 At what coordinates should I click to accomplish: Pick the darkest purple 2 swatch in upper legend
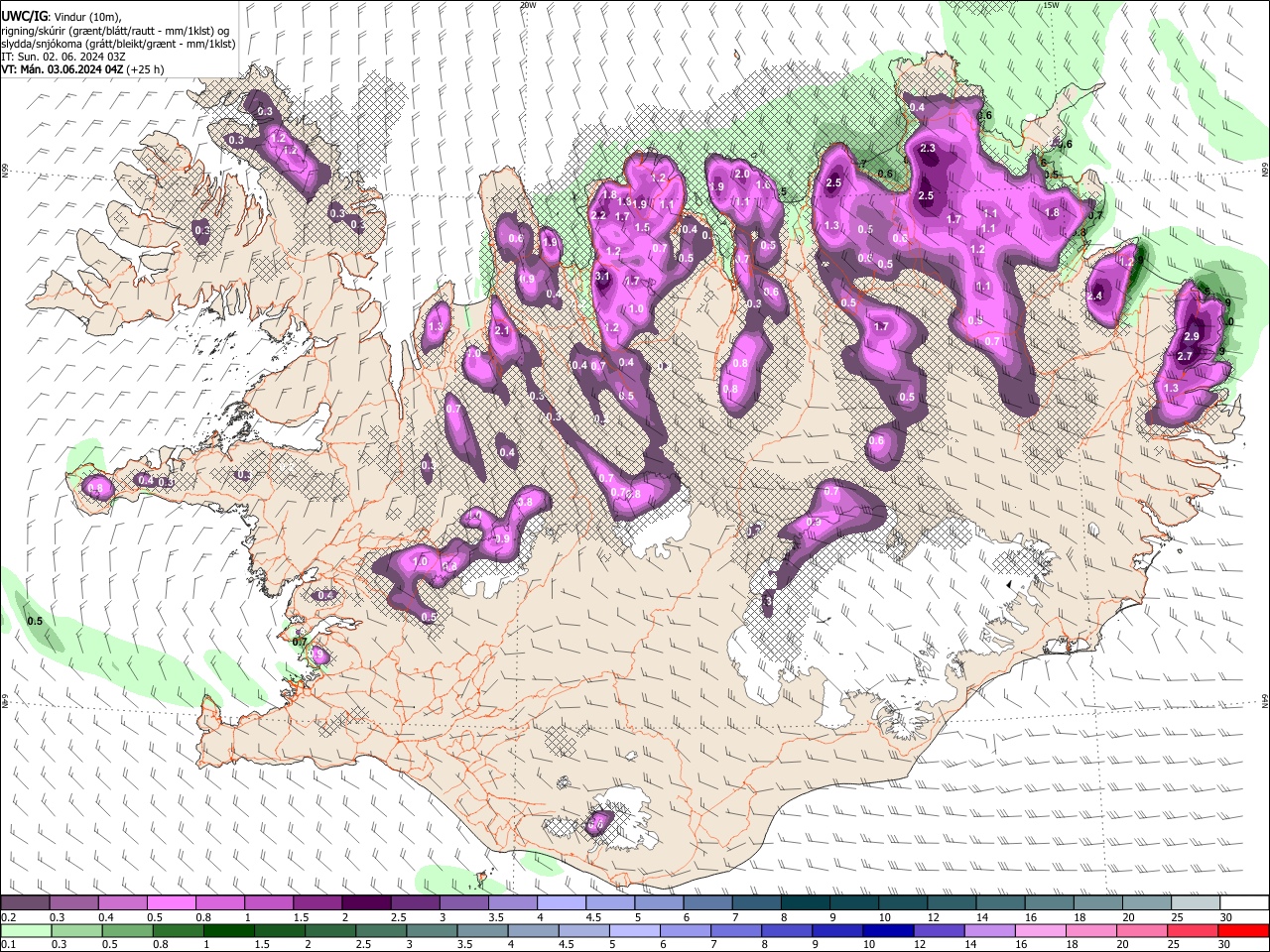(366, 903)
